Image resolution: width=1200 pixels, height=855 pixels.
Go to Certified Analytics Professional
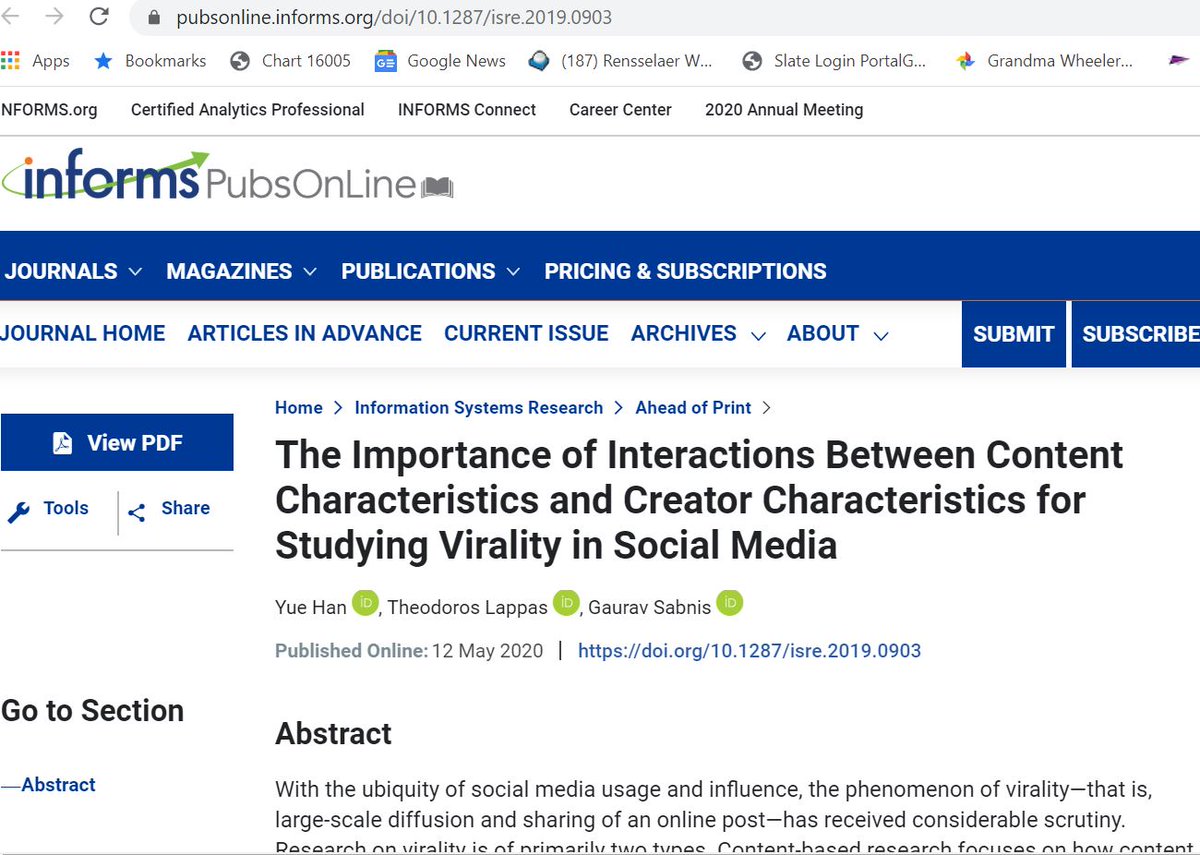(x=248, y=109)
